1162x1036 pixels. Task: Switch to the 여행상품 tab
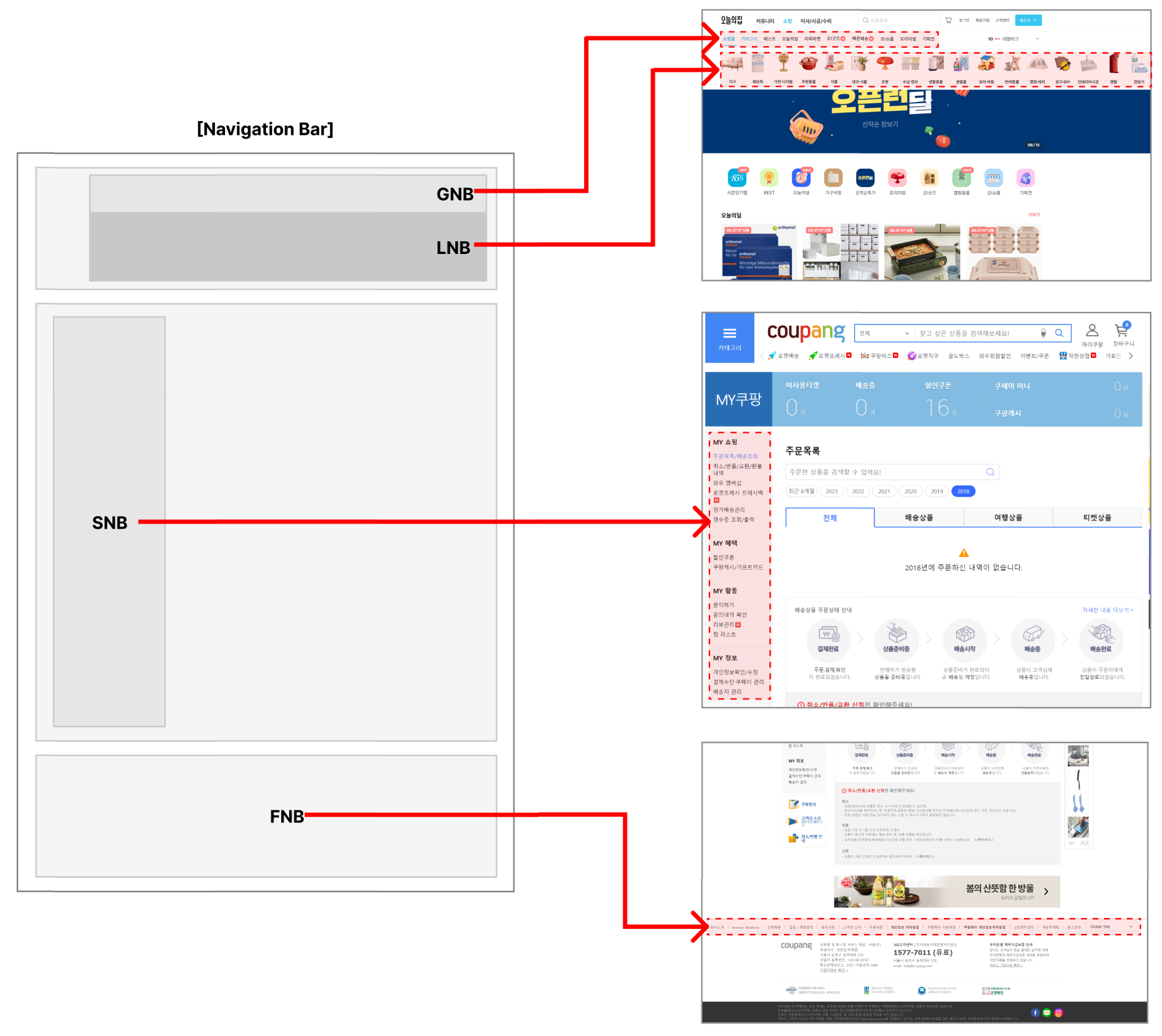[x=1008, y=517]
